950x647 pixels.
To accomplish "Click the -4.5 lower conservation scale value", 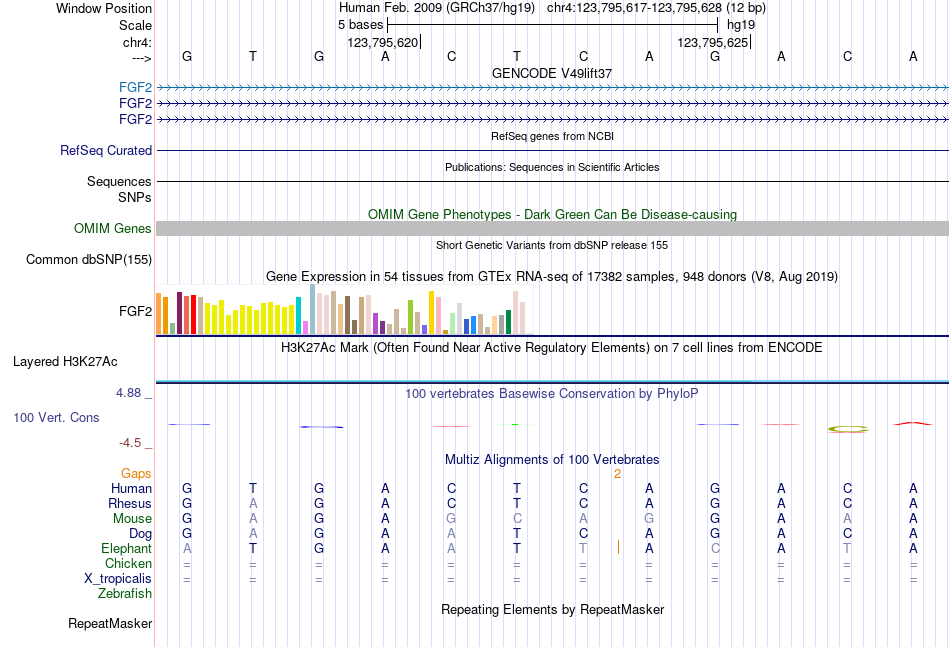I will click(130, 443).
